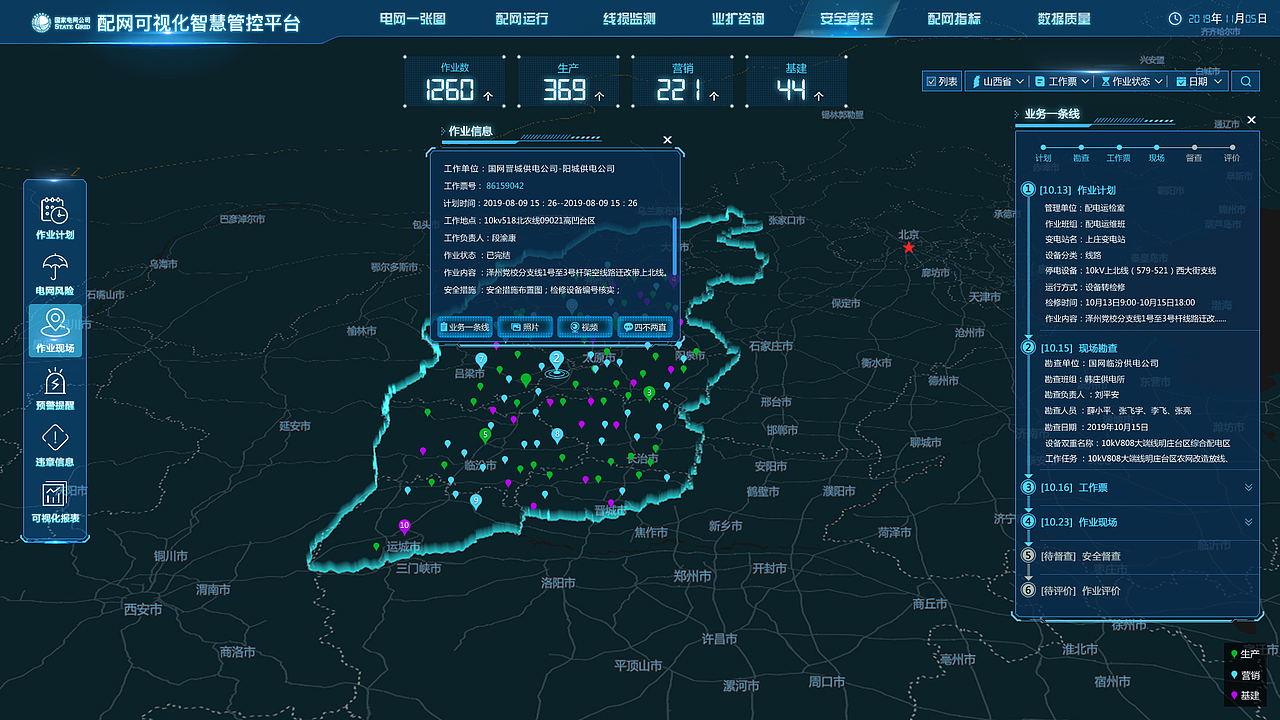Open 可视化报表 chart icon
The width and height of the screenshot is (1280, 720).
point(55,494)
